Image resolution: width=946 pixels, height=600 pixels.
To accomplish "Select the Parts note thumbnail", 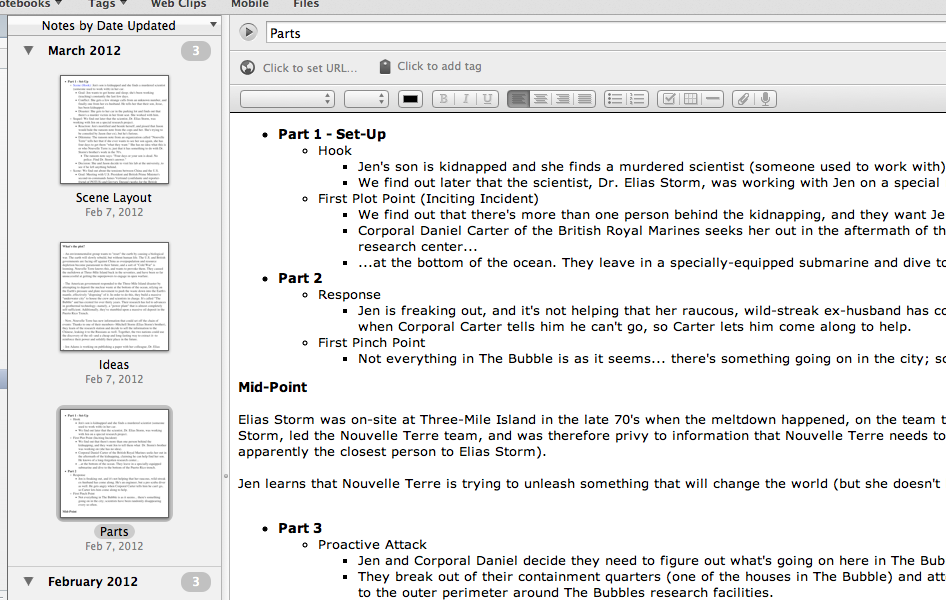I will [x=114, y=463].
